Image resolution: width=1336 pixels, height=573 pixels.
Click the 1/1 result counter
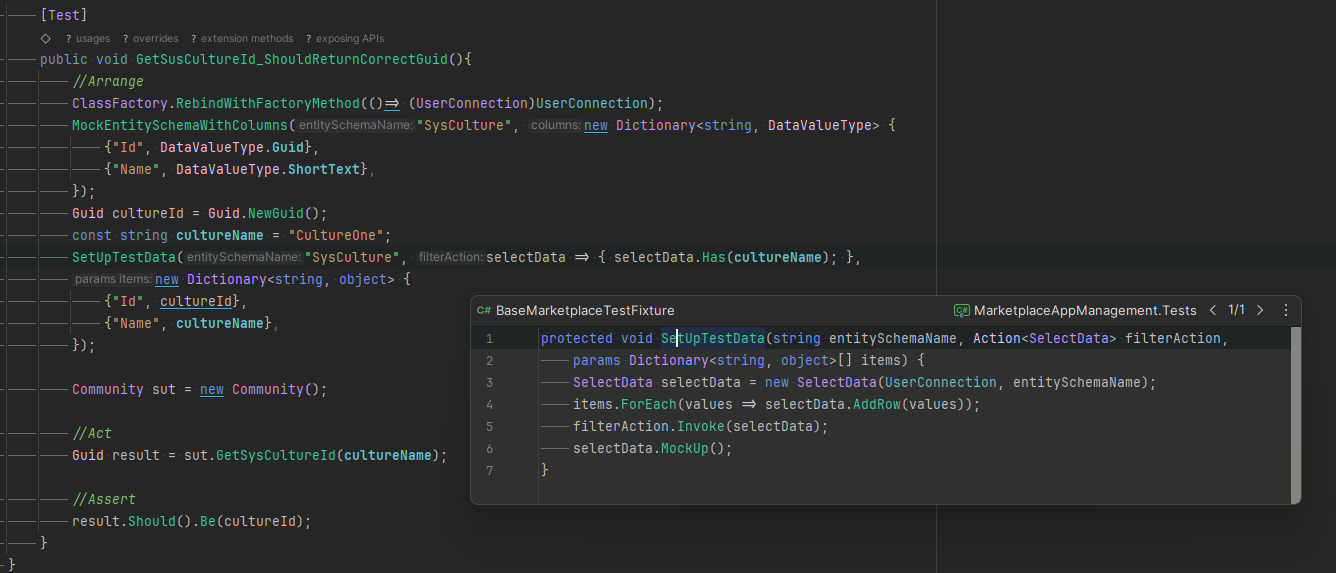tap(1236, 311)
